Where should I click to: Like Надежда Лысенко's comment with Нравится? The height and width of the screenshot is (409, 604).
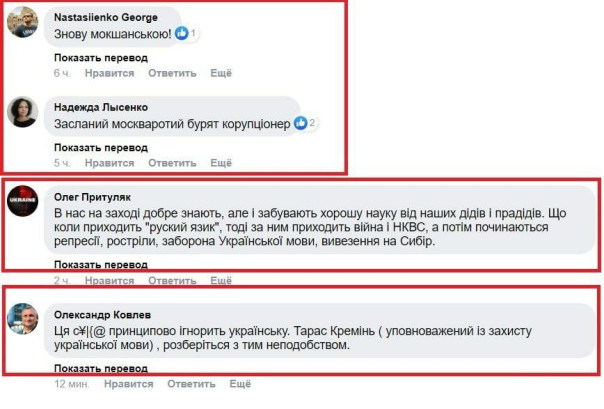pyautogui.click(x=110, y=163)
